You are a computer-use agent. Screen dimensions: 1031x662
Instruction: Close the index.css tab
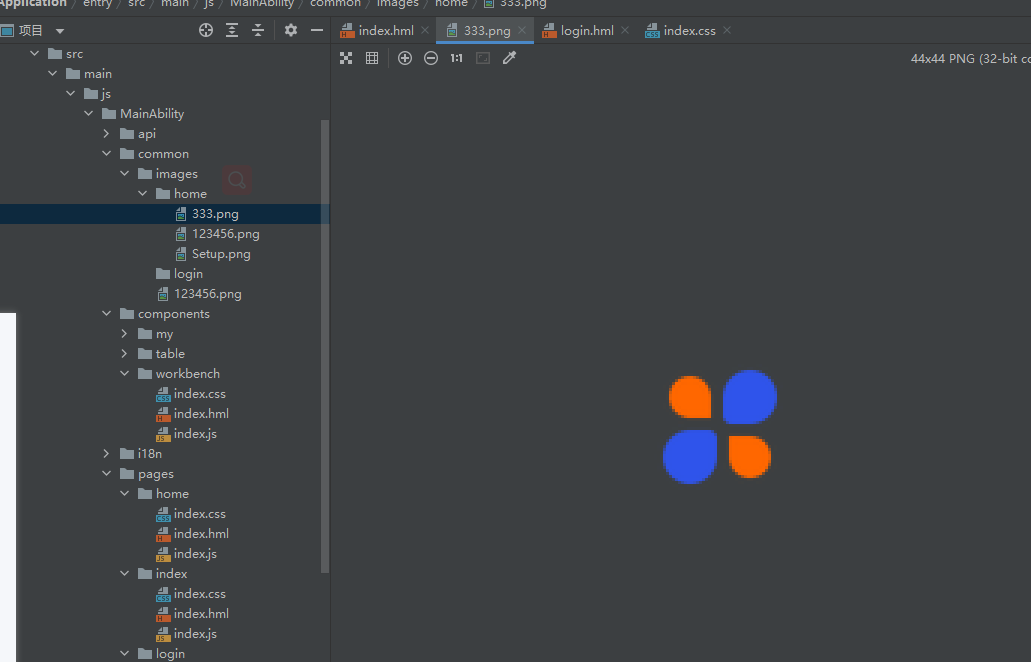(727, 30)
